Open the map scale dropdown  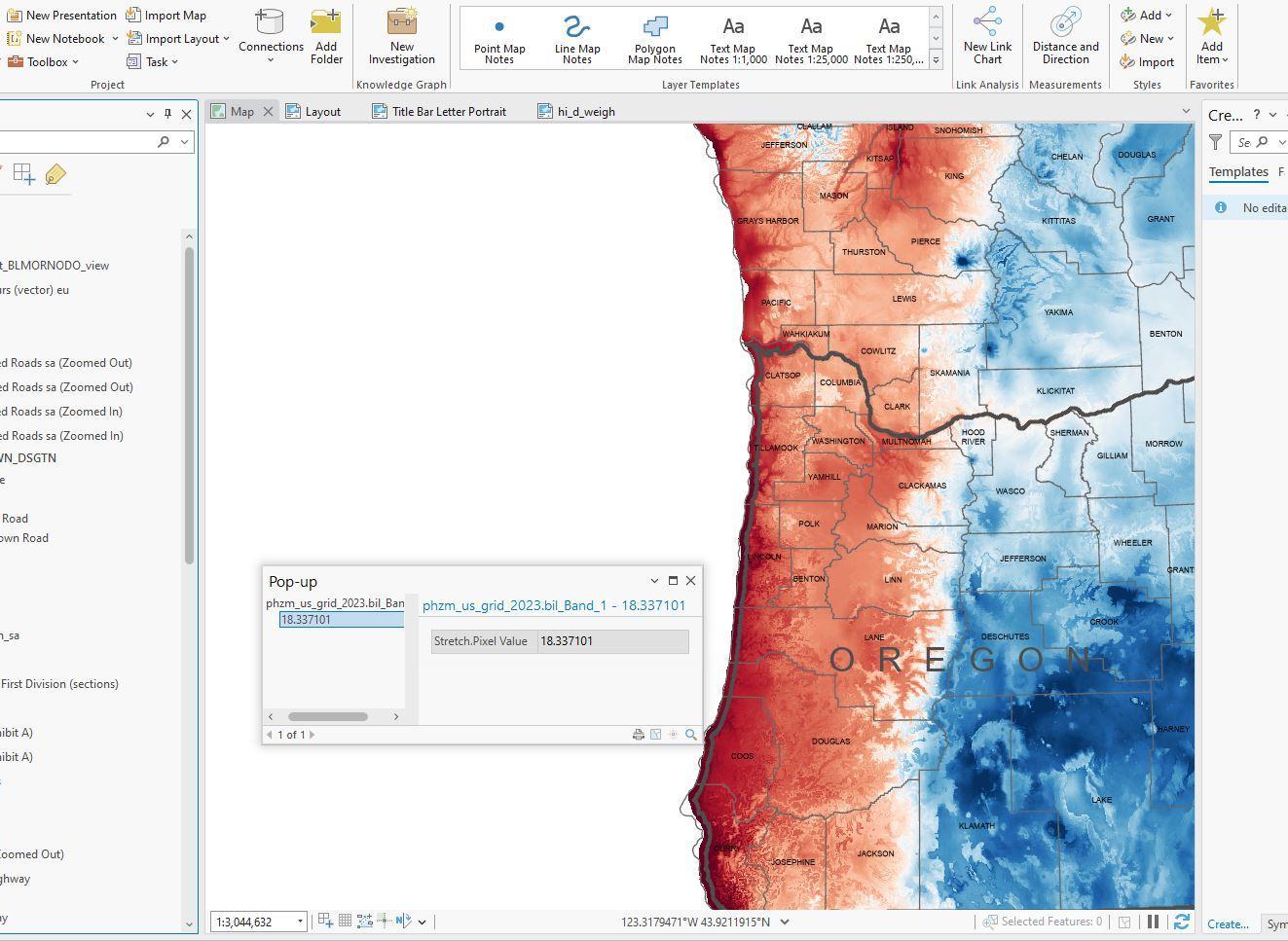coord(300,922)
